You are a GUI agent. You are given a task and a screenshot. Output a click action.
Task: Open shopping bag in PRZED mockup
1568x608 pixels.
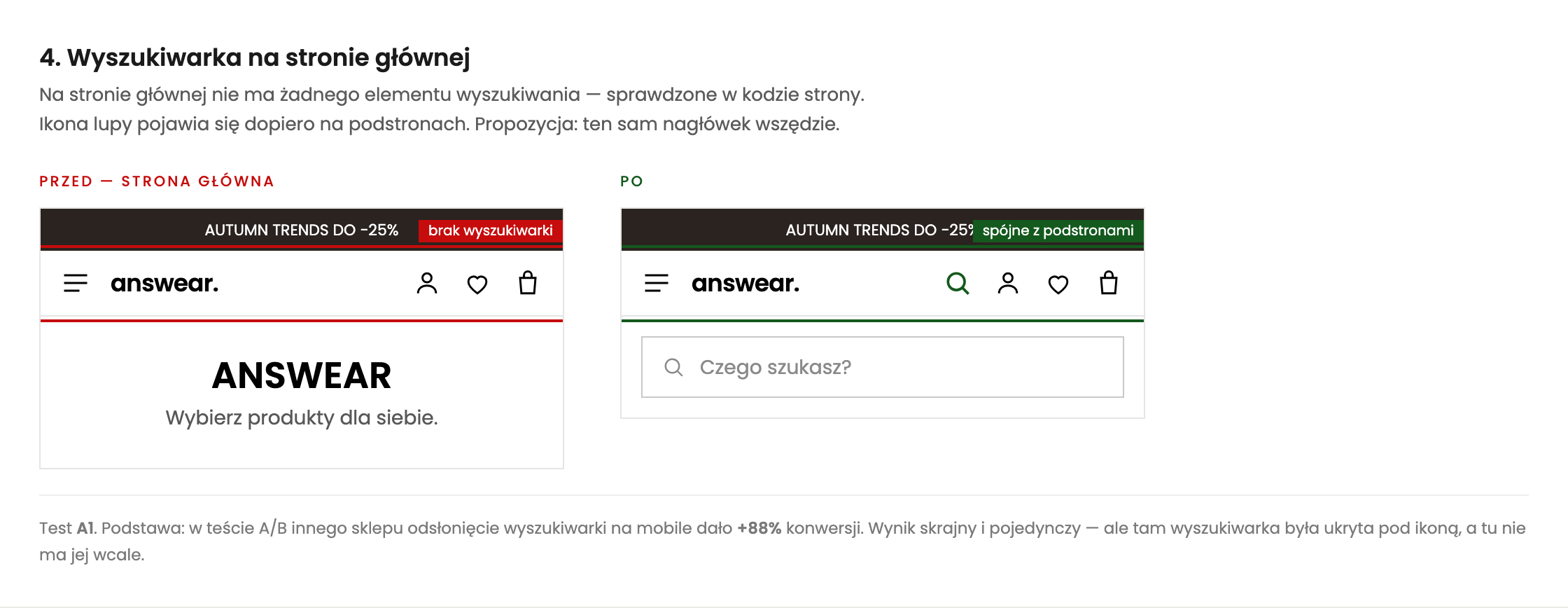pyautogui.click(x=528, y=283)
